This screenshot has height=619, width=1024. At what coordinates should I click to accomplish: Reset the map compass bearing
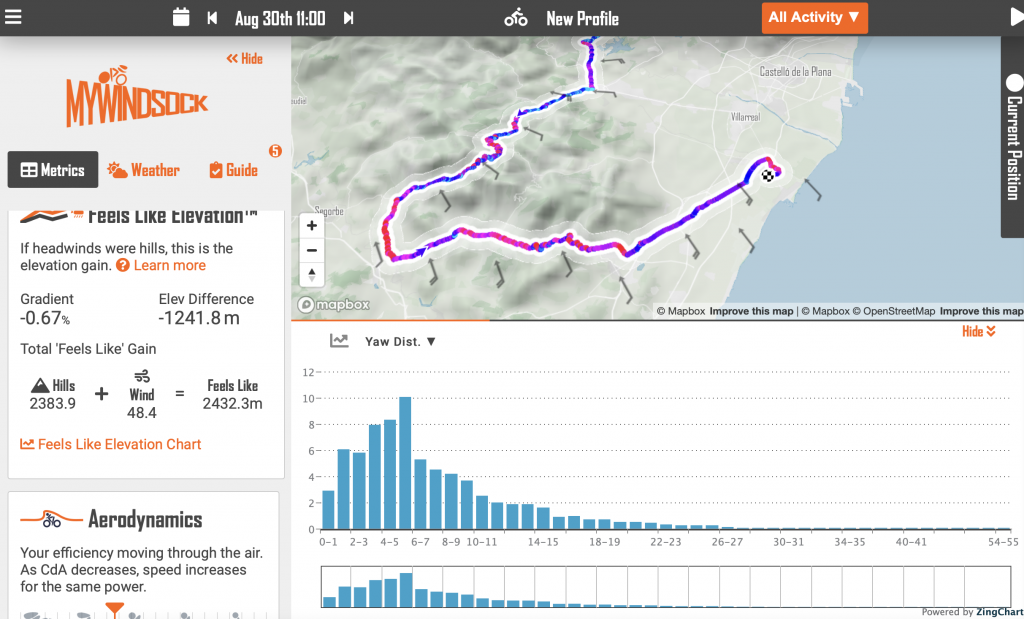point(312,274)
